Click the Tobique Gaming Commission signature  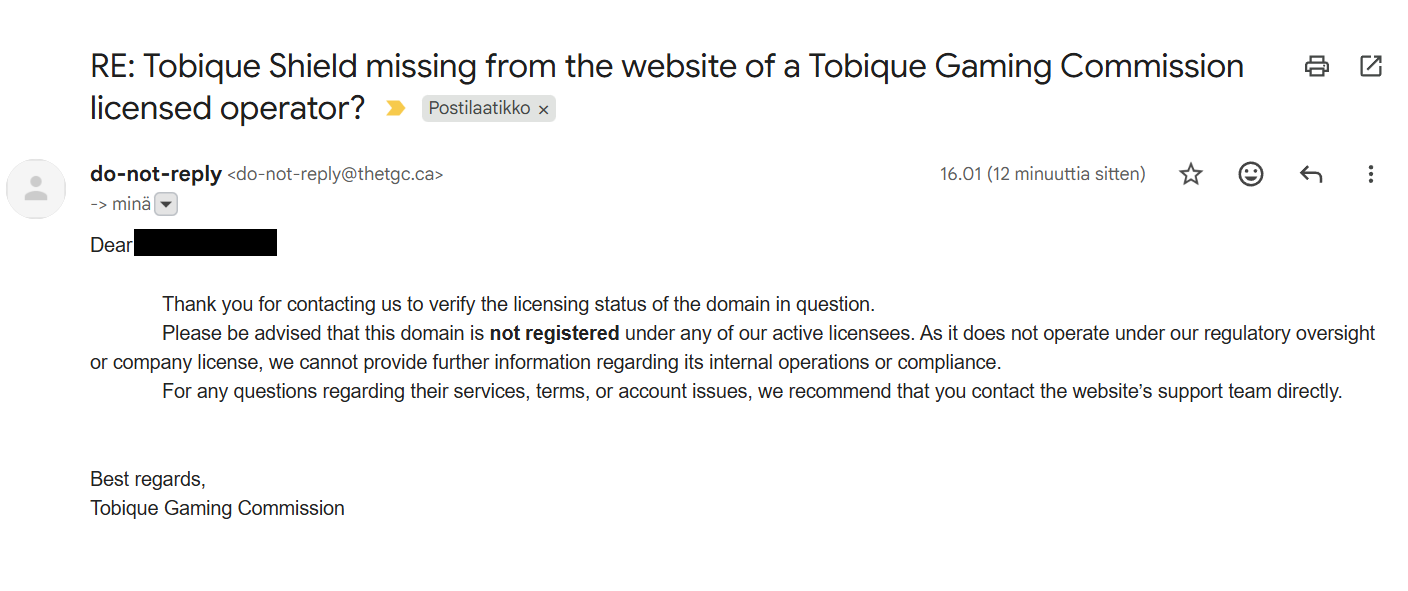click(217, 508)
